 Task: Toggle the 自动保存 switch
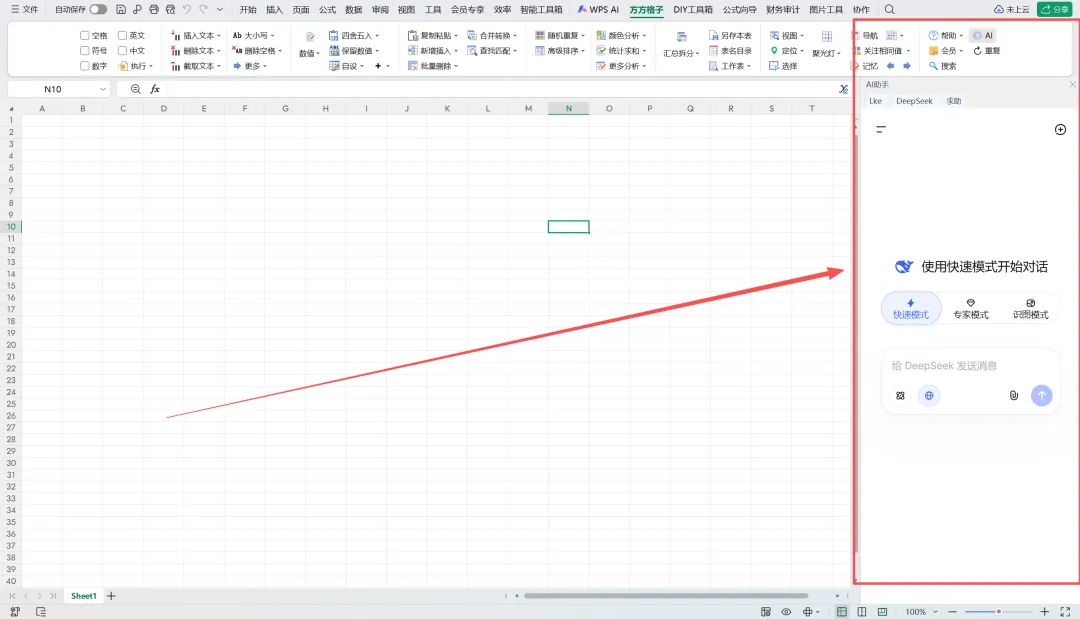[98, 10]
